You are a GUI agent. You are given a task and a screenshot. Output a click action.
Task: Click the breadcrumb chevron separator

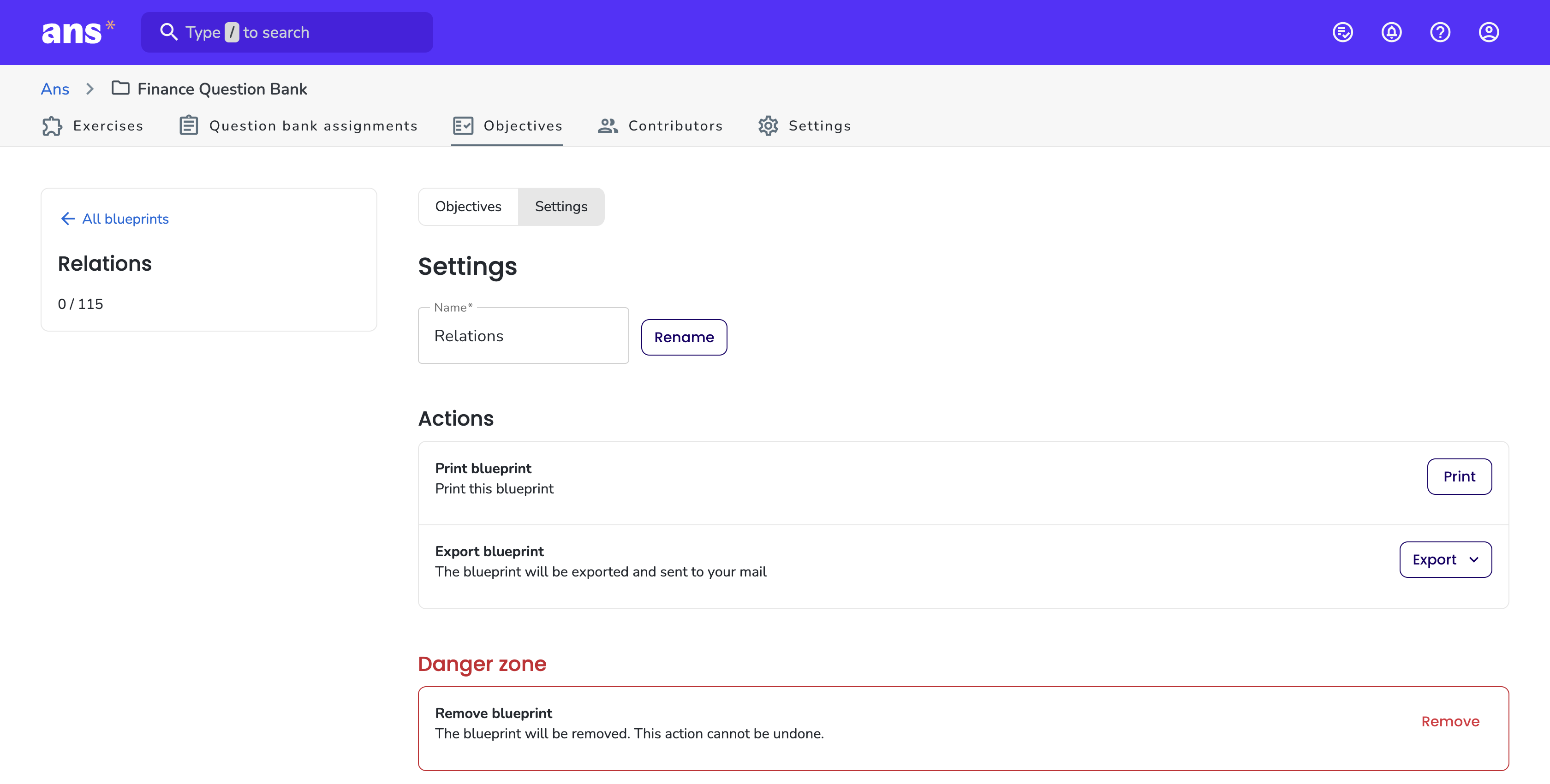coord(89,89)
